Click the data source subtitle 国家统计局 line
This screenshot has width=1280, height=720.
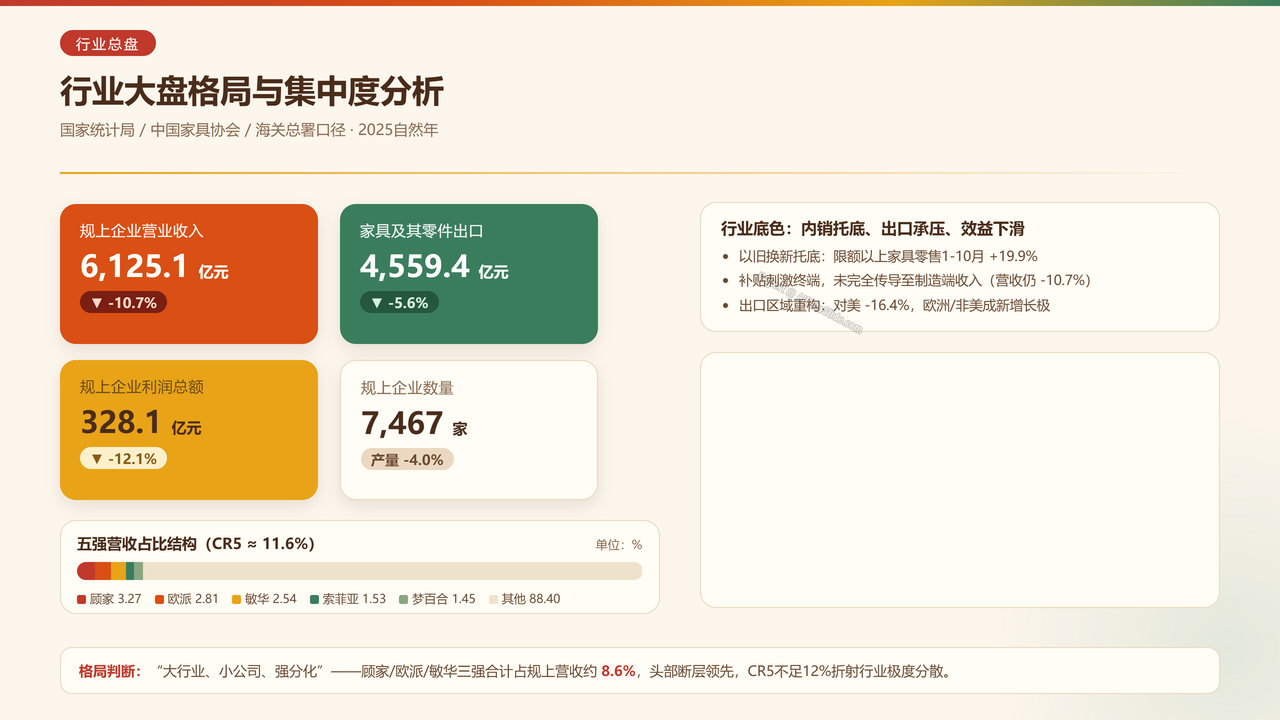pyautogui.click(x=249, y=130)
